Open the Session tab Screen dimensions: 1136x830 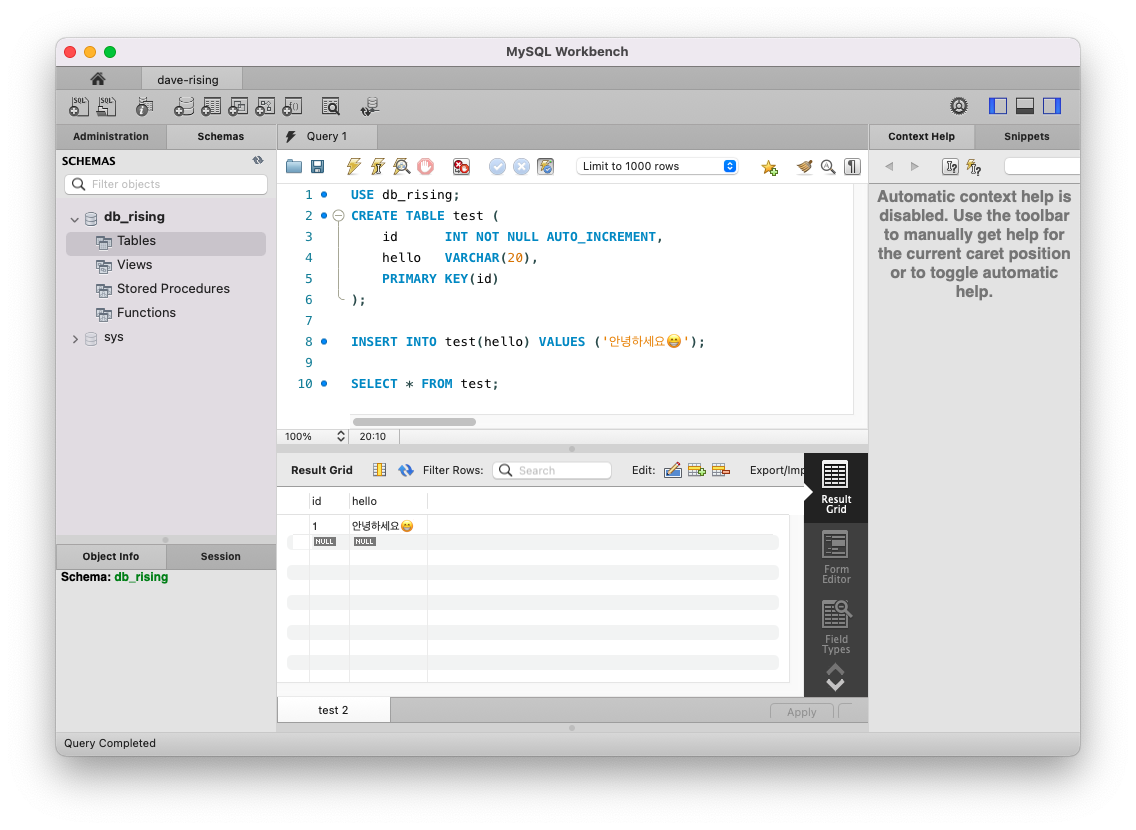pyautogui.click(x=221, y=556)
